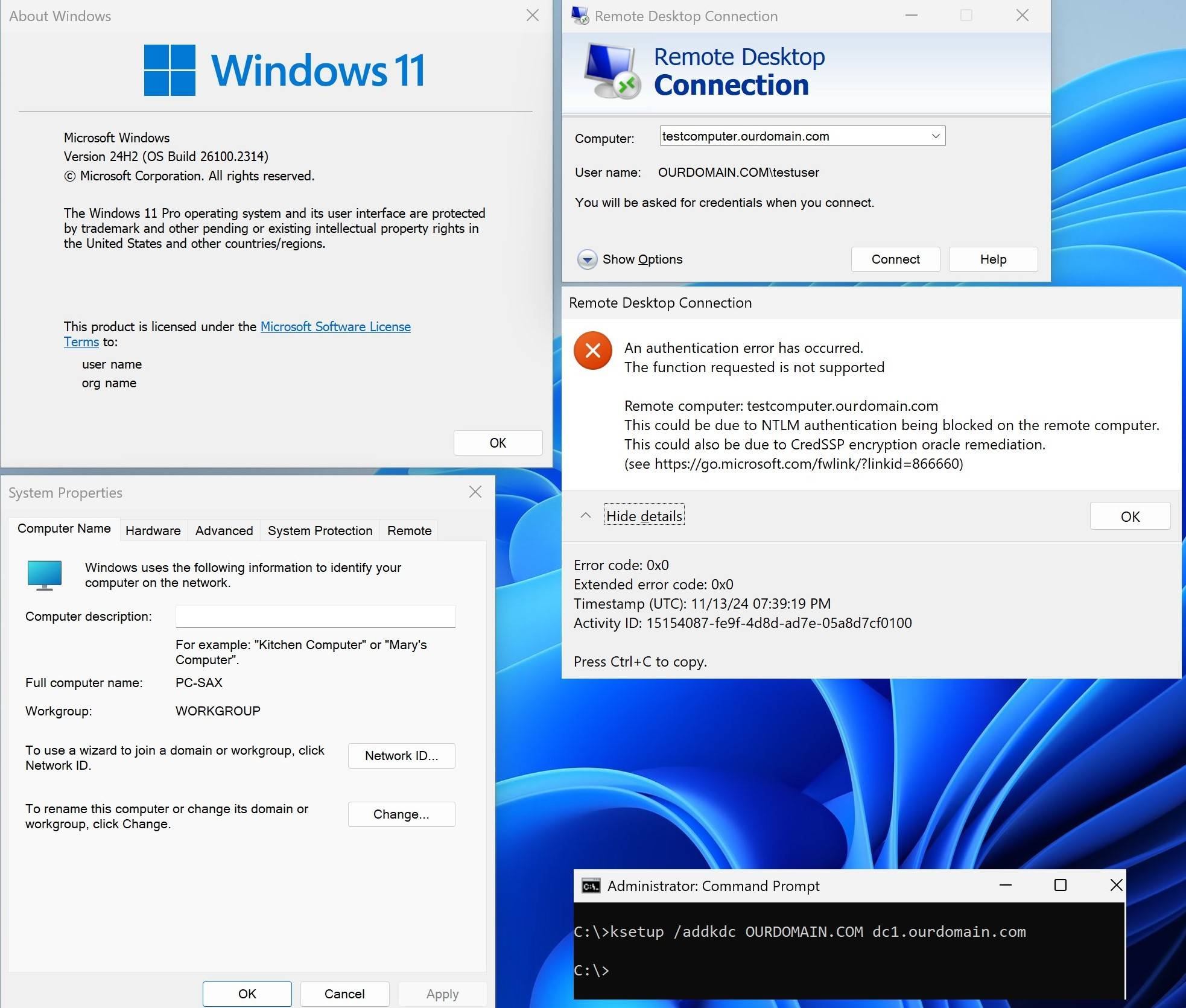Viewport: 1186px width, 1008px height.
Task: Click the Activity ID line in error details
Action: (743, 623)
